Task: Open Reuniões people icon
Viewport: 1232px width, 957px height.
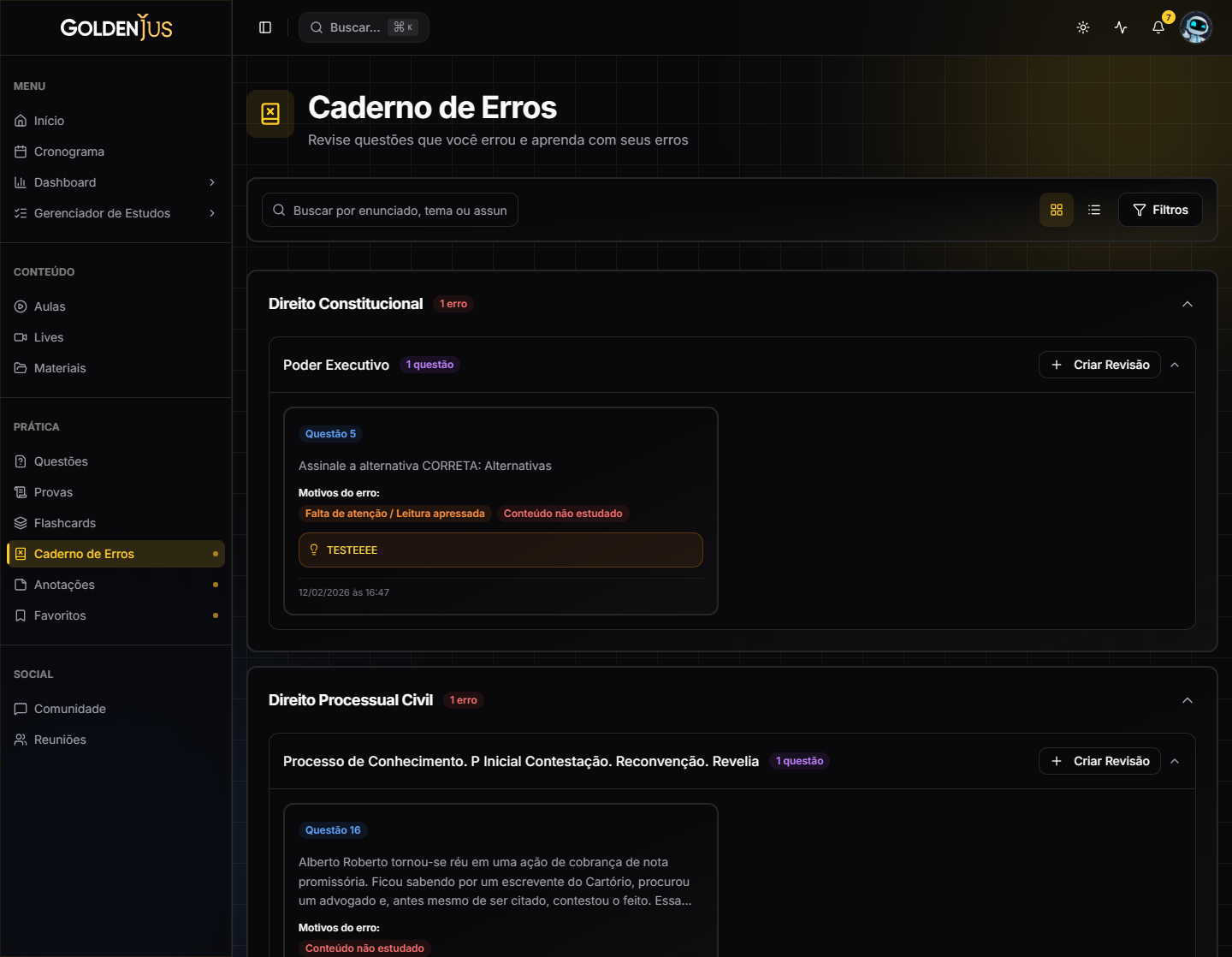Action: [x=21, y=740]
